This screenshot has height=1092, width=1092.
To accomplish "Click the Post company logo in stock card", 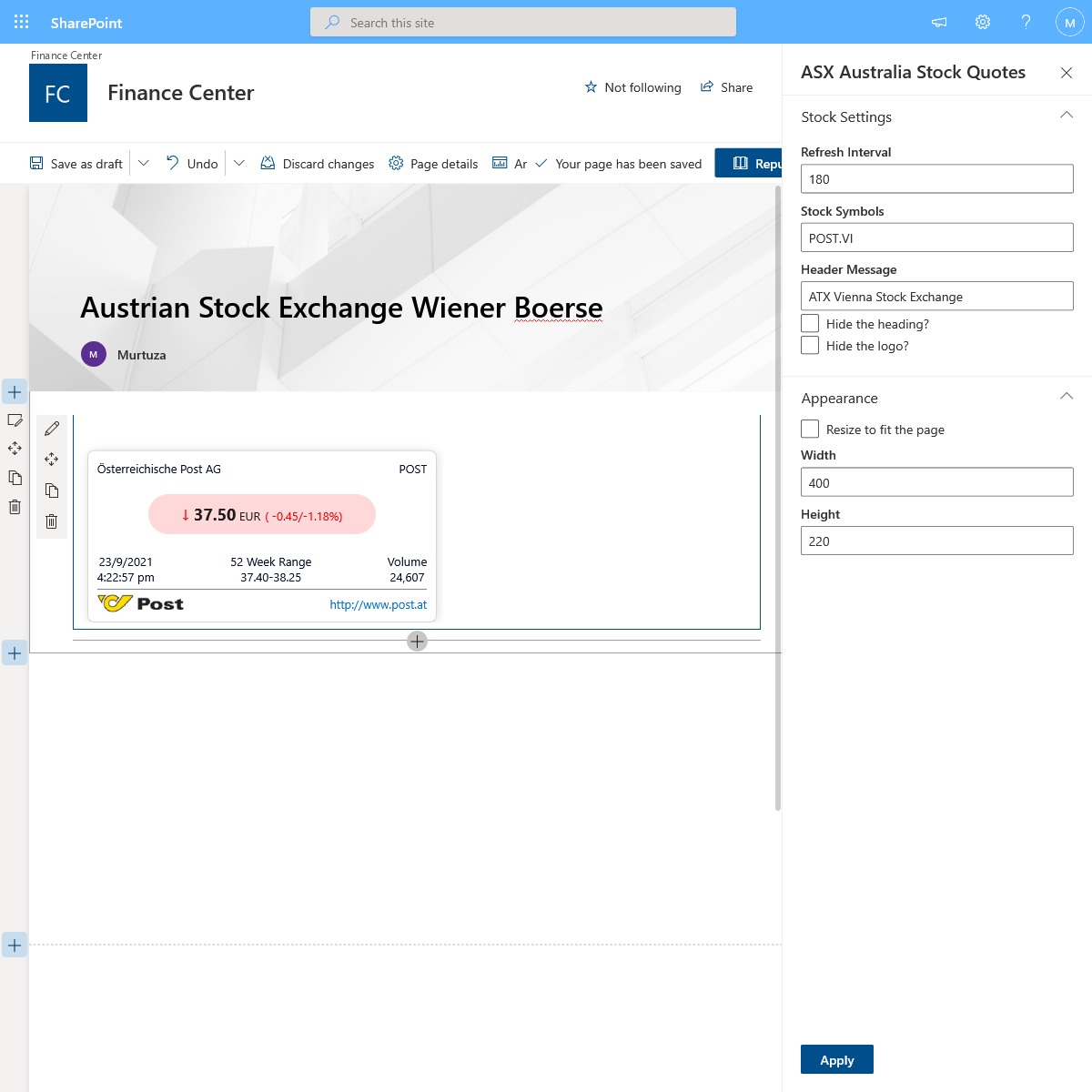I will point(141,603).
